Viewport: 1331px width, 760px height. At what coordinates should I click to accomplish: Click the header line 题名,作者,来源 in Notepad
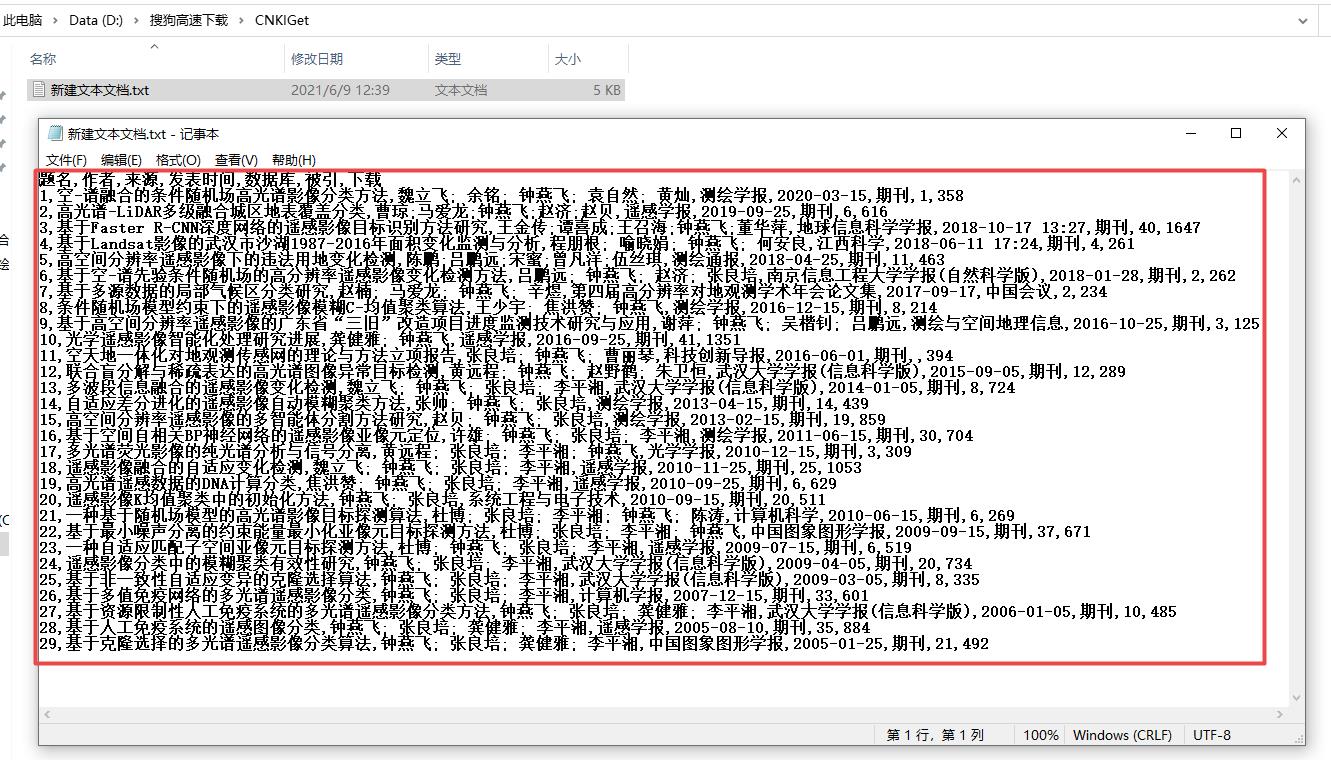(210, 180)
